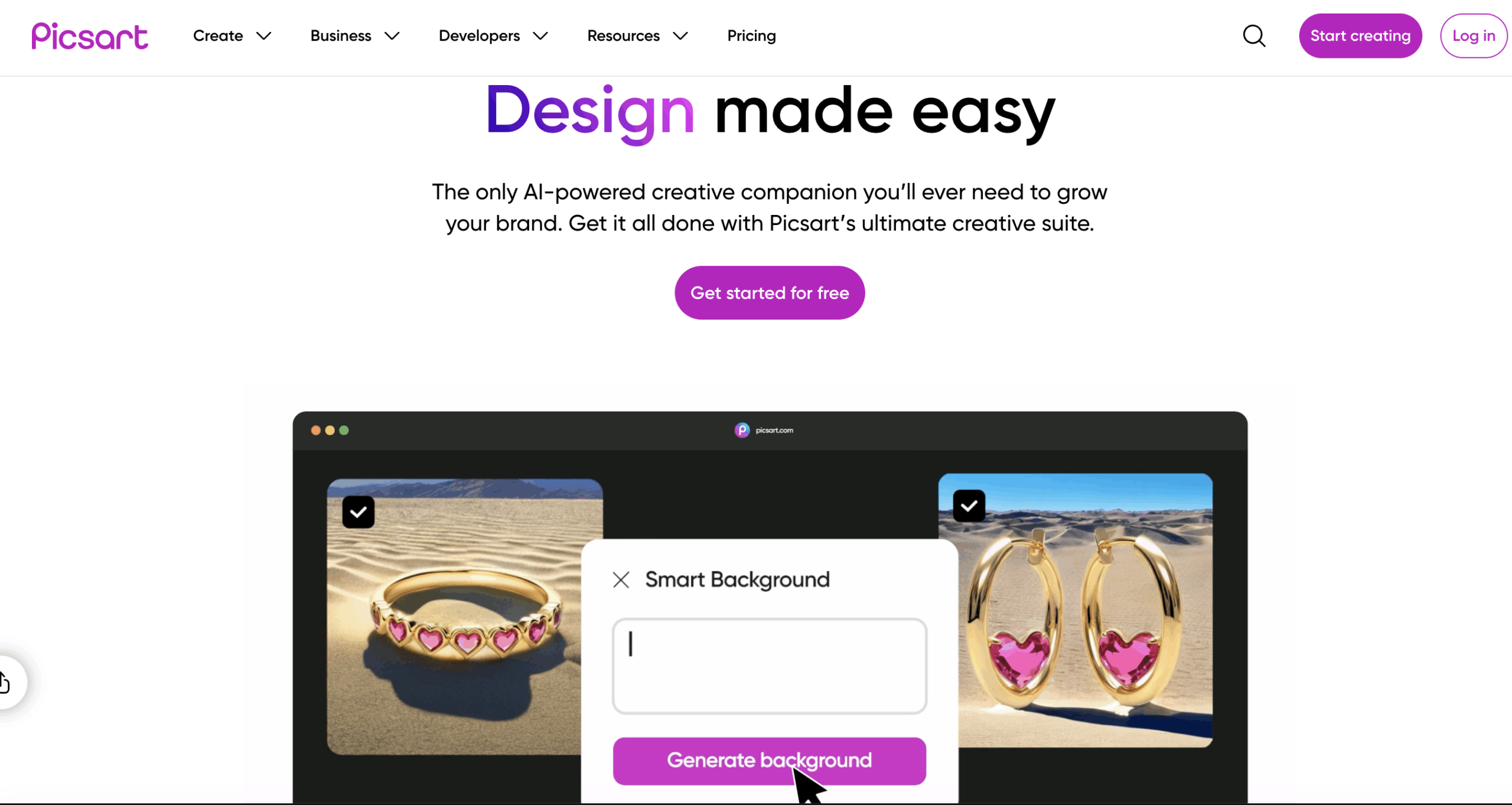Viewport: 1512px width, 805px height.
Task: Click the Picsart logo
Action: pos(90,37)
